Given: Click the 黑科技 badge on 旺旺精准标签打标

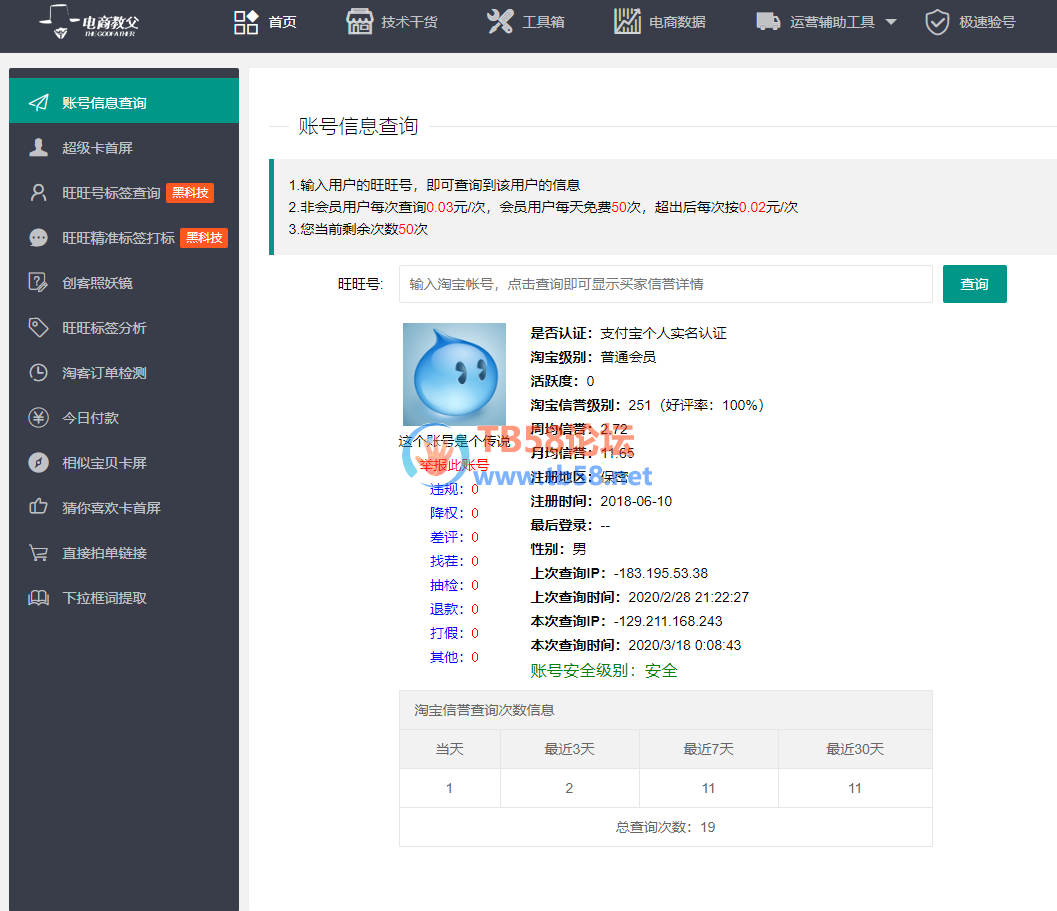Looking at the screenshot, I should (204, 238).
